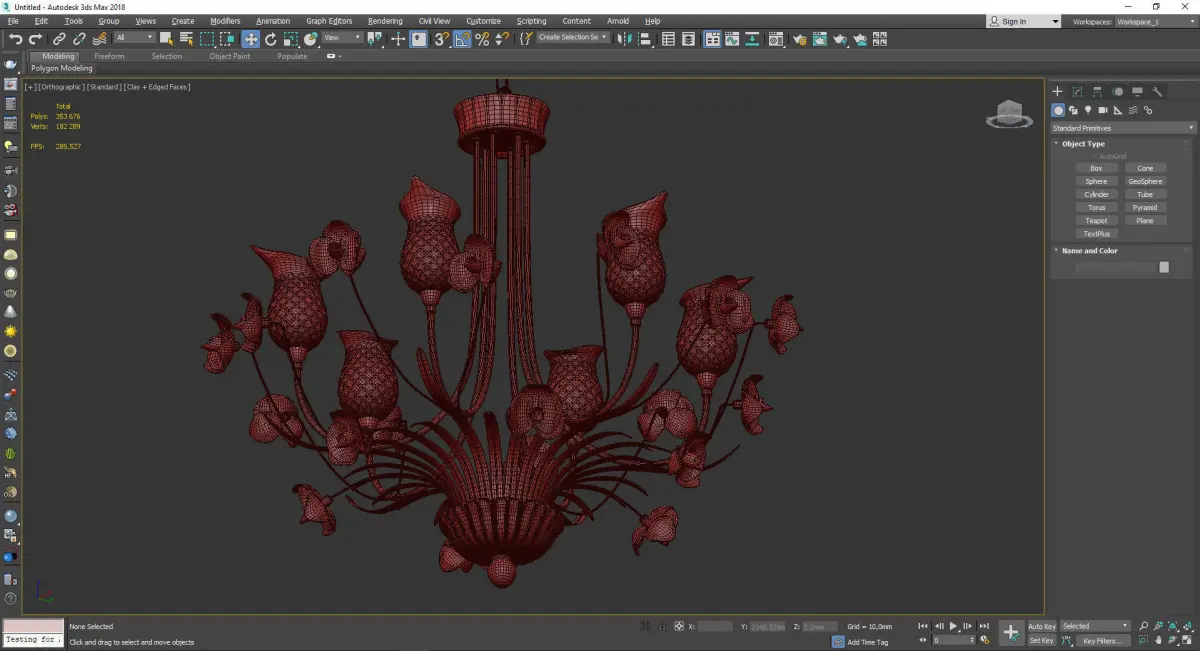Open the Selected key filter dropdown
Viewport: 1200px width, 651px height.
pyautogui.click(x=1095, y=626)
